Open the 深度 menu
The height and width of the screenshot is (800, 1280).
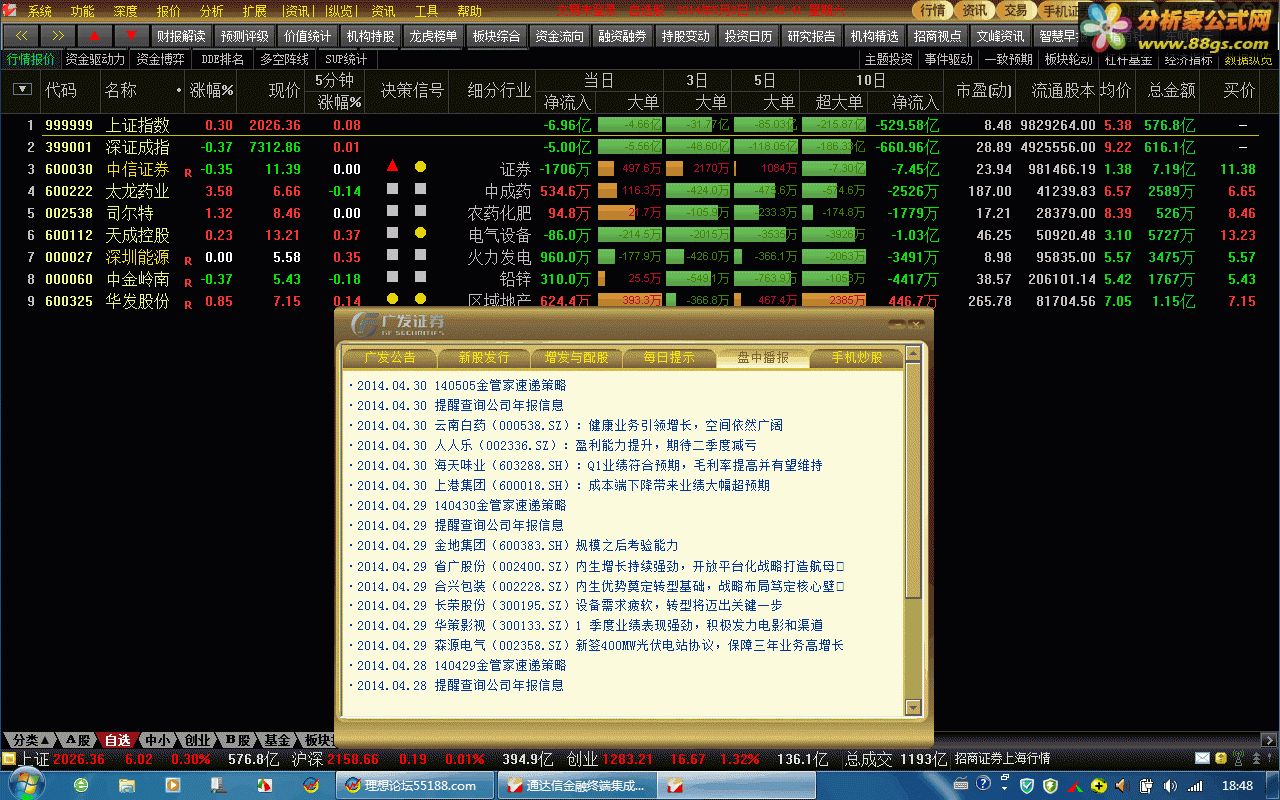[x=126, y=12]
